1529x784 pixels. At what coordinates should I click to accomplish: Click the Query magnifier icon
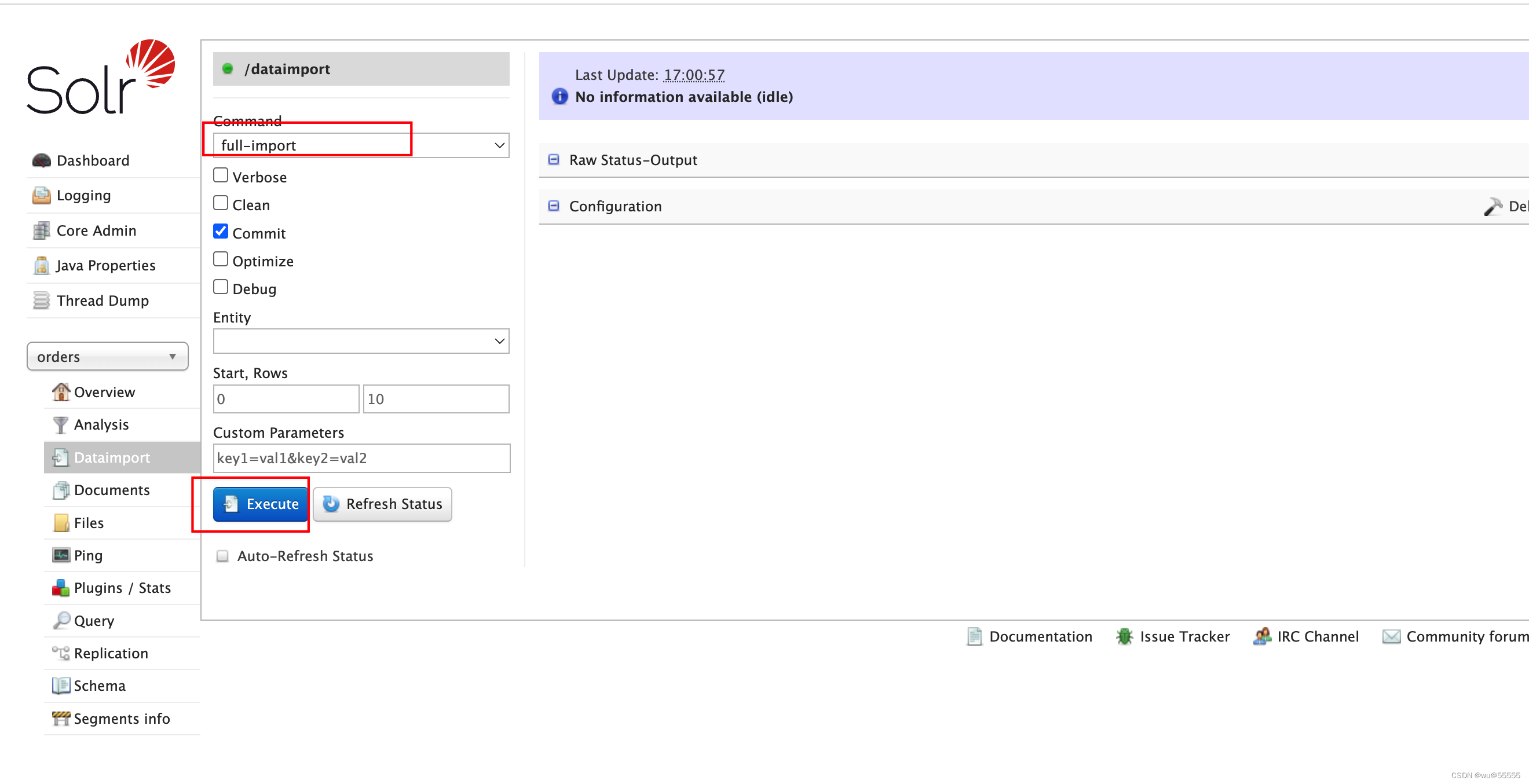click(61, 621)
